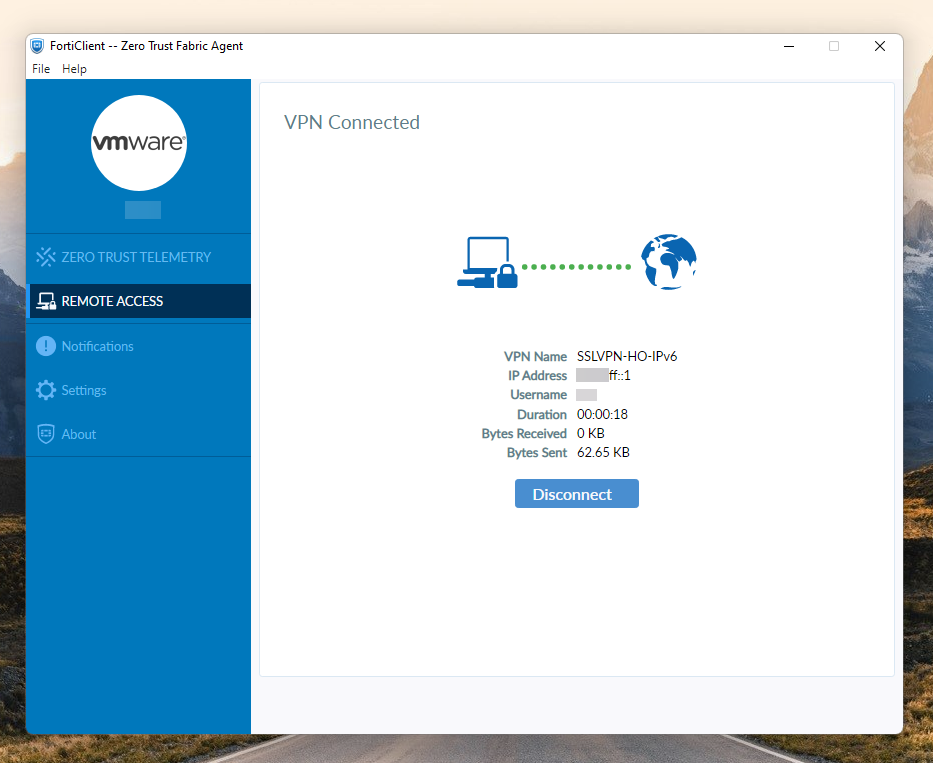Viewport: 933px width, 763px height.
Task: Click VPN name SSLVPN-HO-IPv6
Action: tap(627, 356)
